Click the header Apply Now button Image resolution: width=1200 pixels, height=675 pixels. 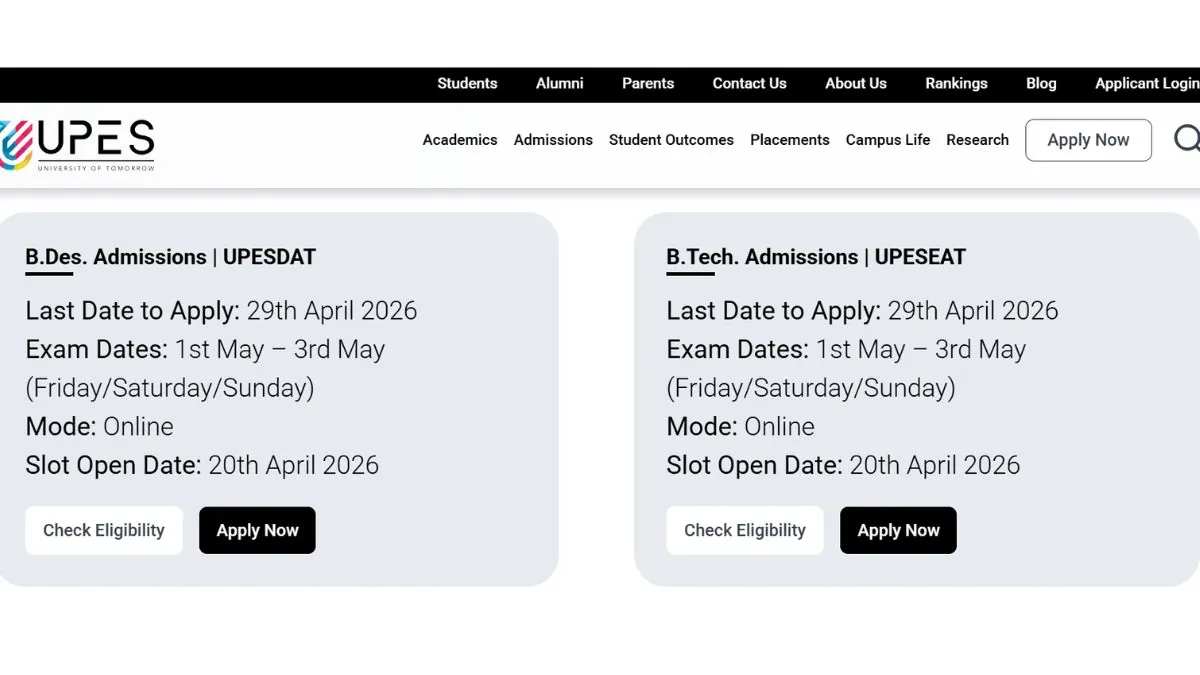coord(1088,140)
